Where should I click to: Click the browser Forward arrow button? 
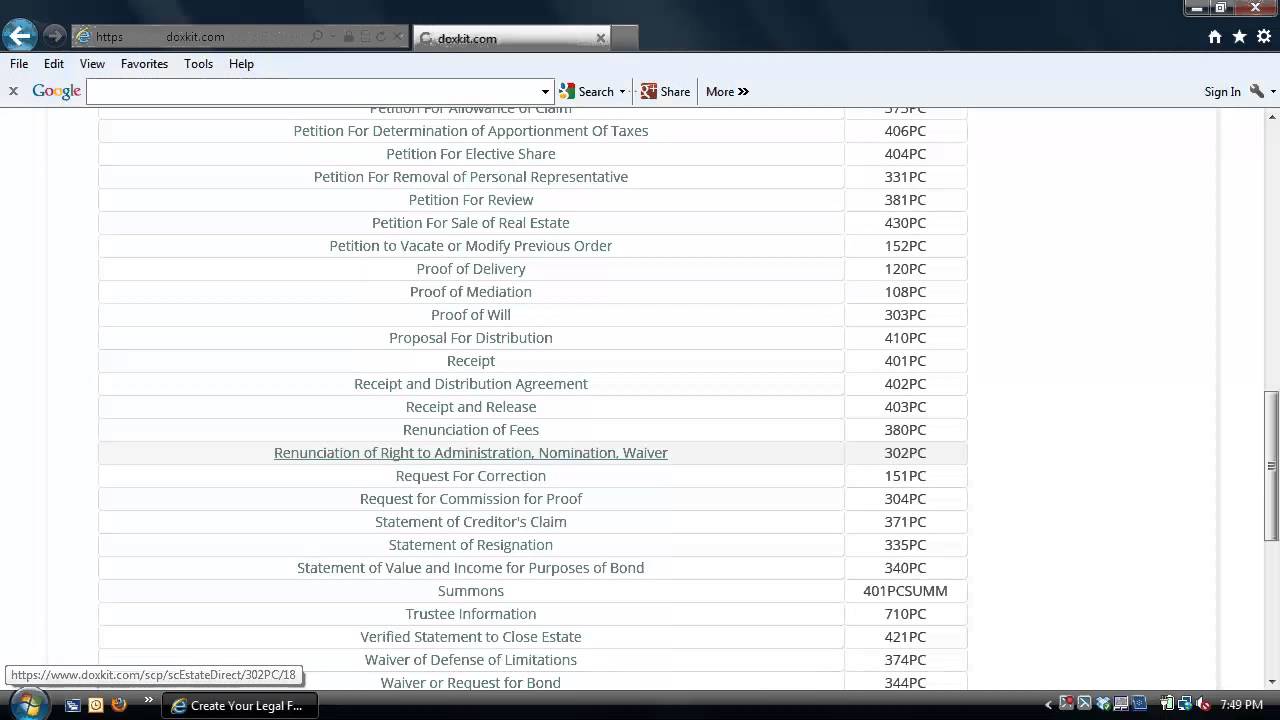(54, 37)
